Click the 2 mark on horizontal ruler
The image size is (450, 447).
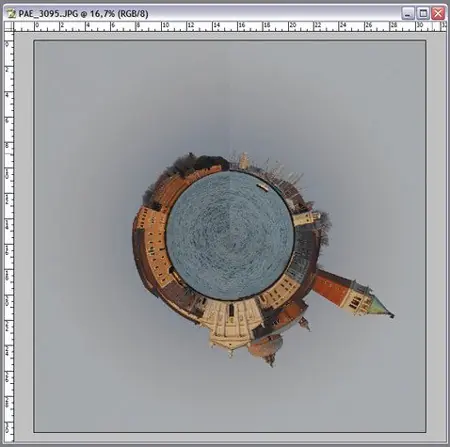pyautogui.click(x=62, y=25)
